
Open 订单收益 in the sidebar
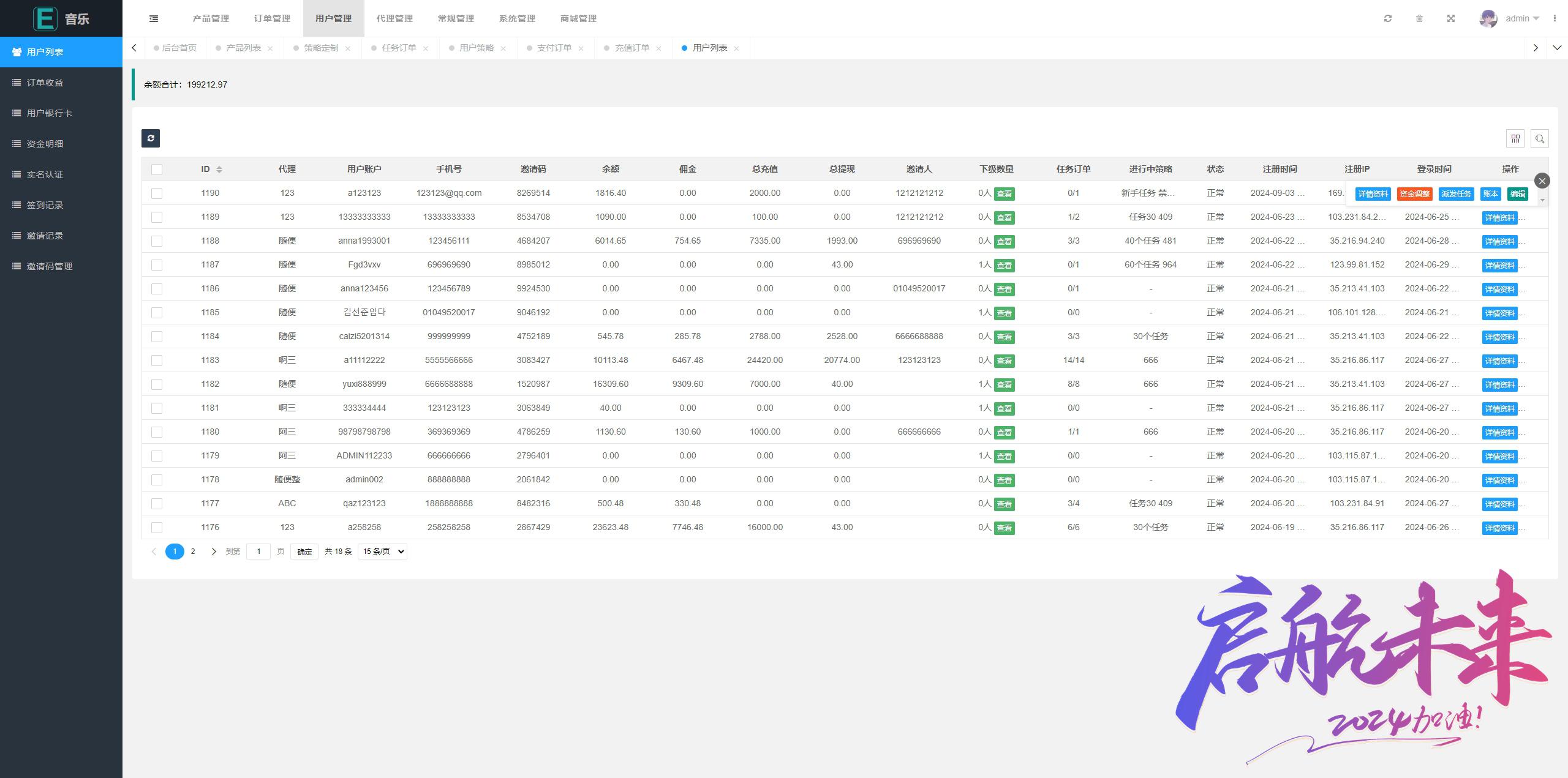click(61, 83)
